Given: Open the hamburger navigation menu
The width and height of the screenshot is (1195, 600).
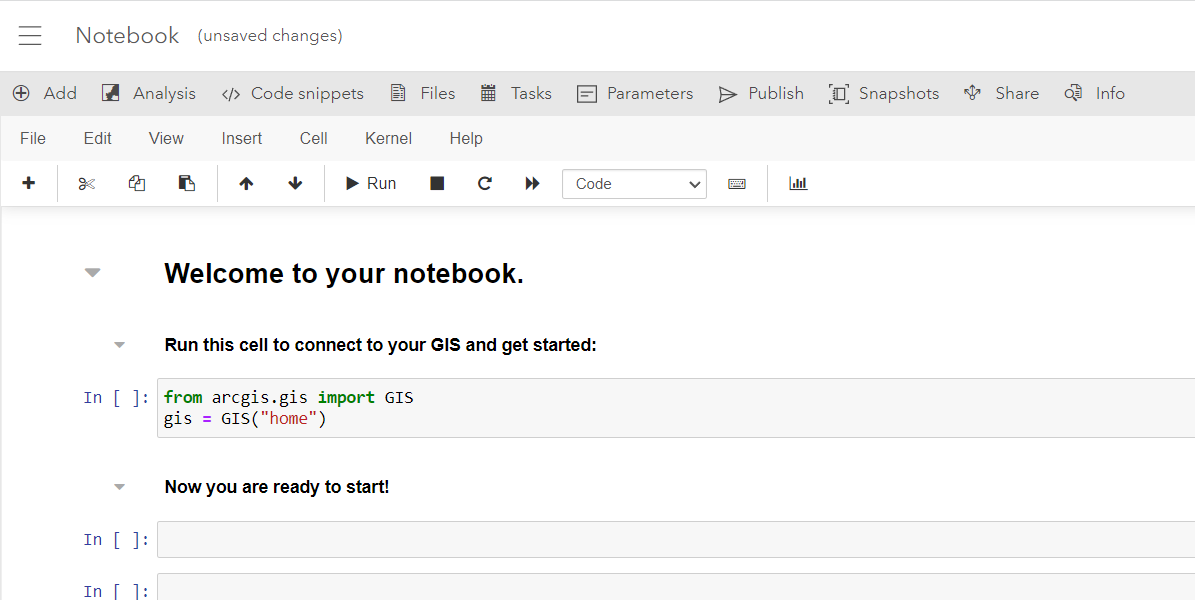Looking at the screenshot, I should 30,34.
